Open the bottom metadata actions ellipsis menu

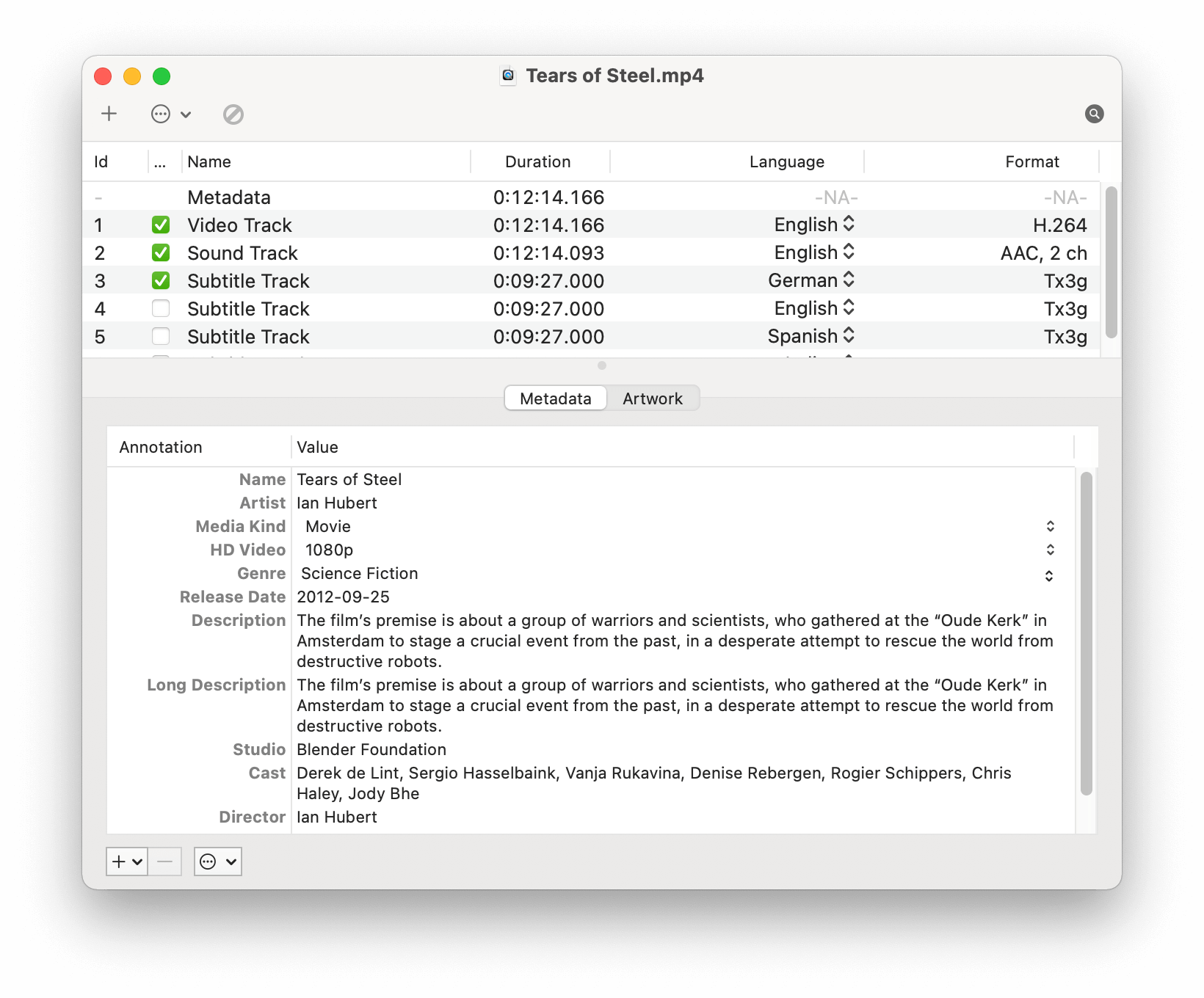pos(218,862)
